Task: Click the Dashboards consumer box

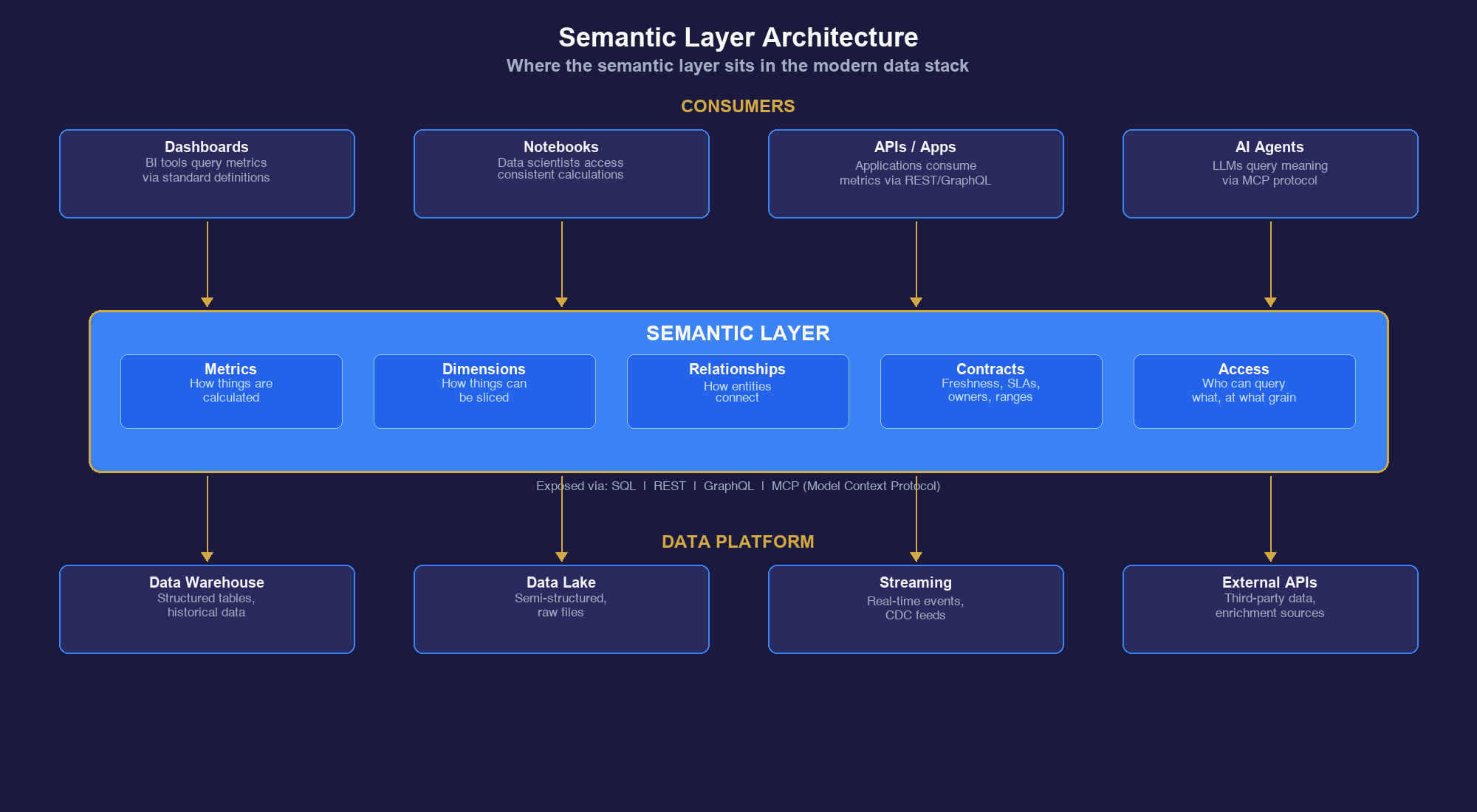Action: coord(207,173)
